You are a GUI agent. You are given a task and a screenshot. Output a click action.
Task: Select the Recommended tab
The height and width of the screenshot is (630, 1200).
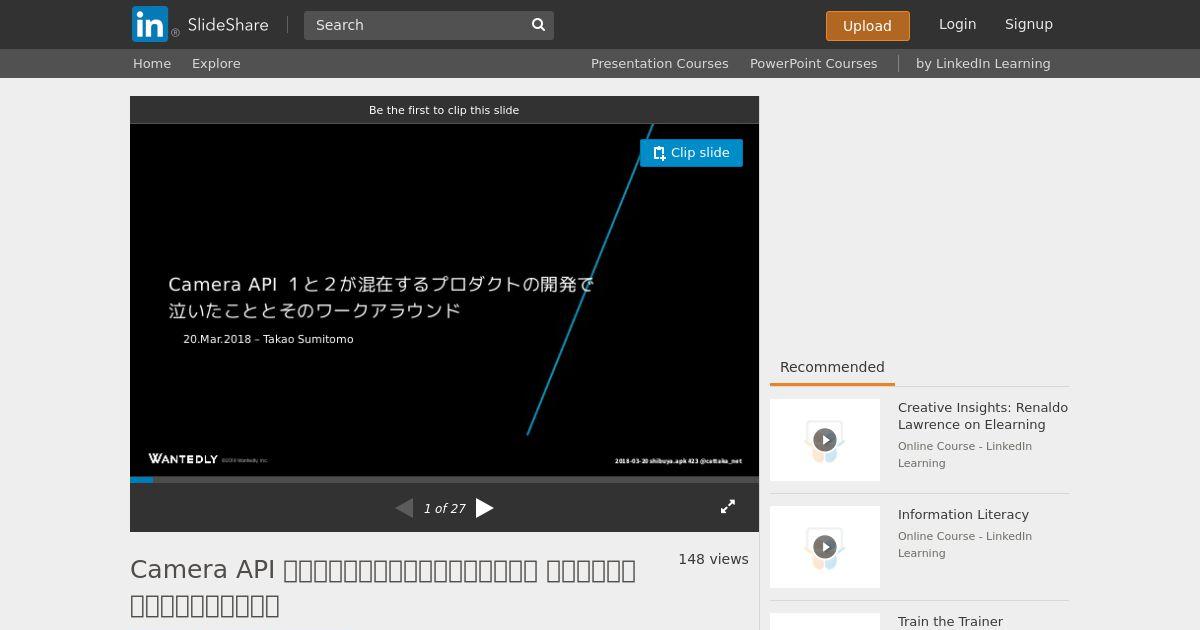(x=832, y=367)
